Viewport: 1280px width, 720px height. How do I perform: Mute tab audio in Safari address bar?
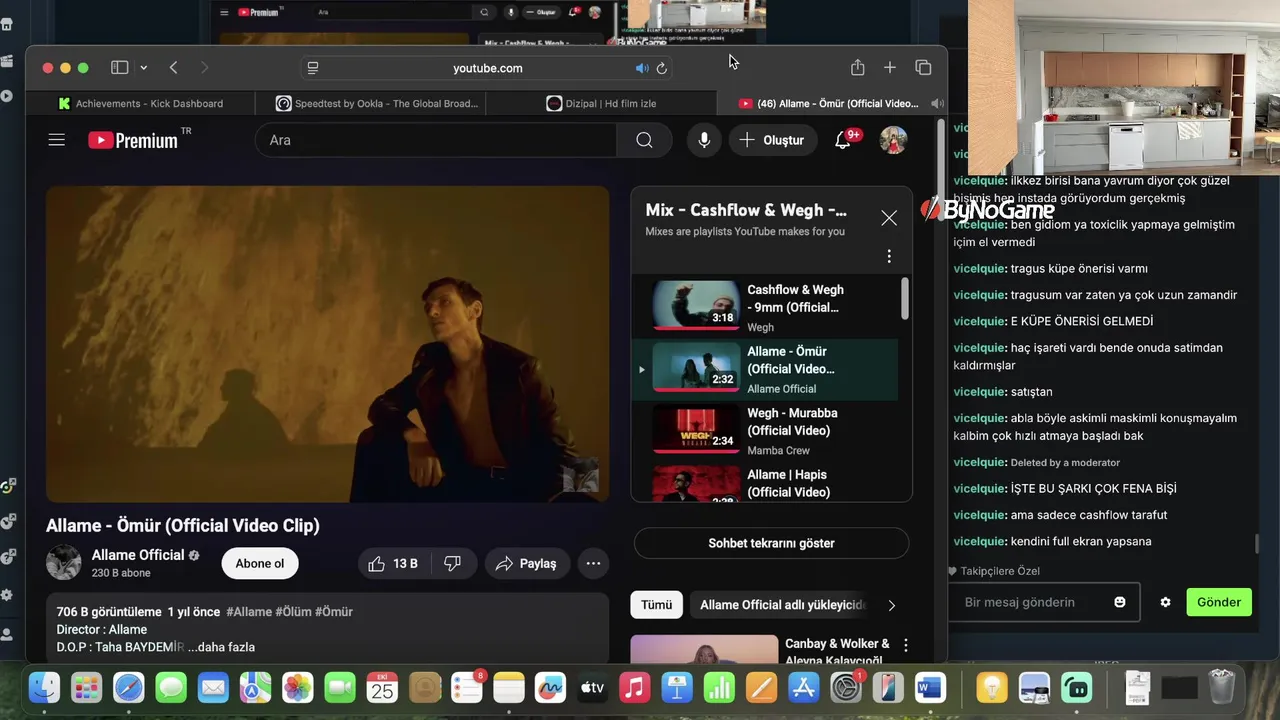tap(641, 68)
